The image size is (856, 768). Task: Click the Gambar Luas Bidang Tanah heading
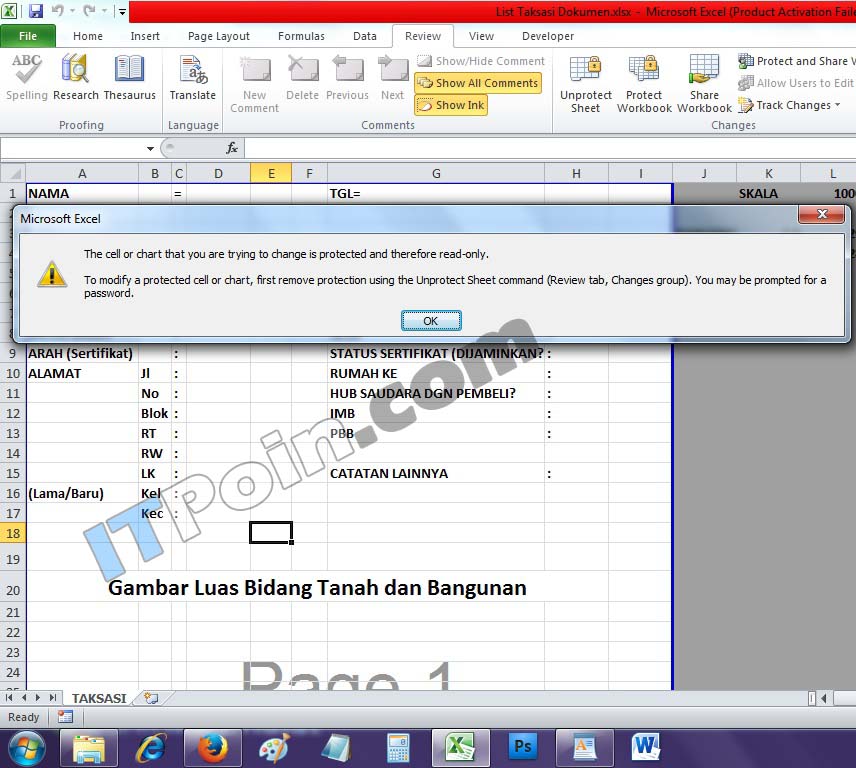[x=317, y=587]
